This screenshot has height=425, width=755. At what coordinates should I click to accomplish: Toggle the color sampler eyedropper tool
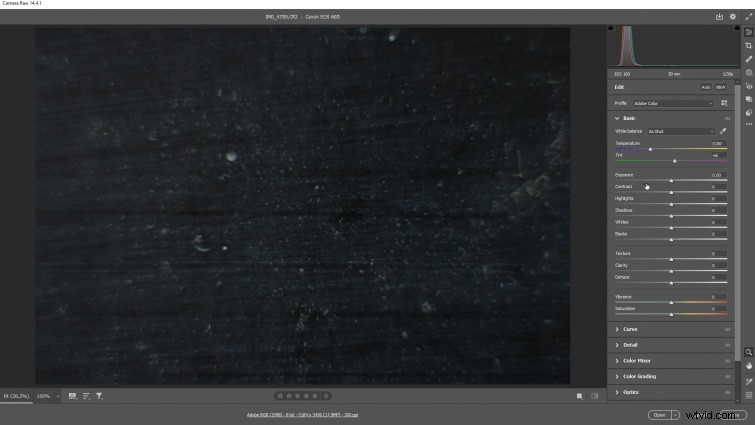click(749, 381)
